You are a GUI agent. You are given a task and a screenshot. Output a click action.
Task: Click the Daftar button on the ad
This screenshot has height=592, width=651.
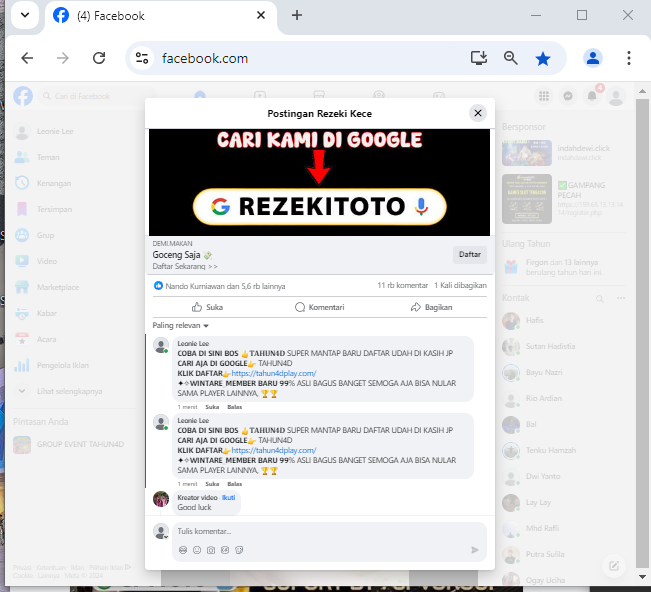tap(470, 254)
